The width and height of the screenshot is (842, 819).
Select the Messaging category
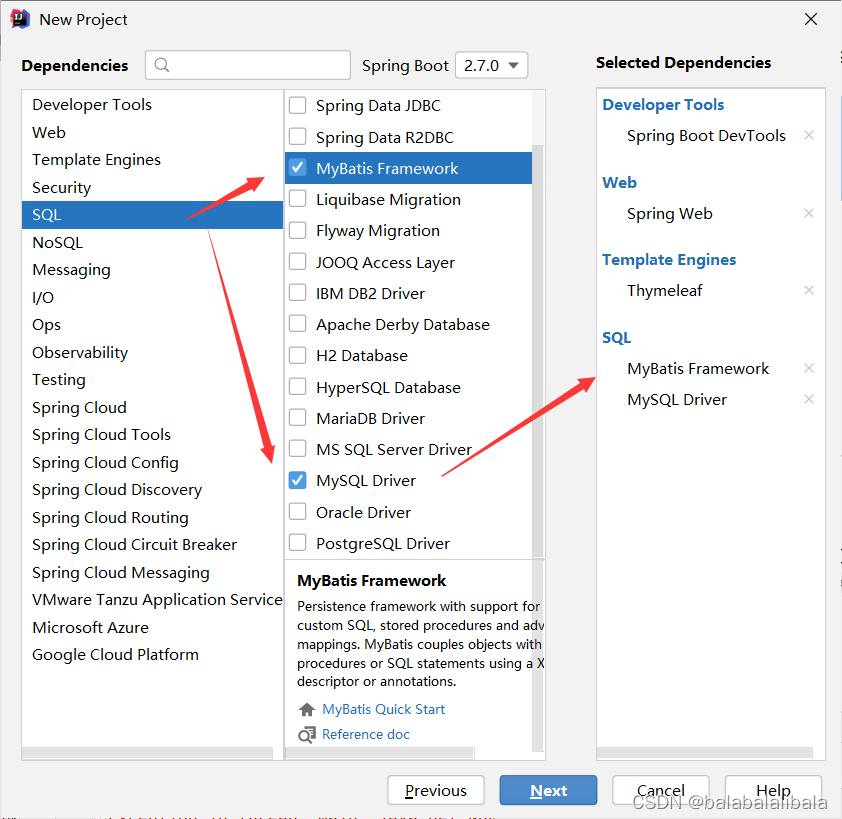[x=153, y=270]
